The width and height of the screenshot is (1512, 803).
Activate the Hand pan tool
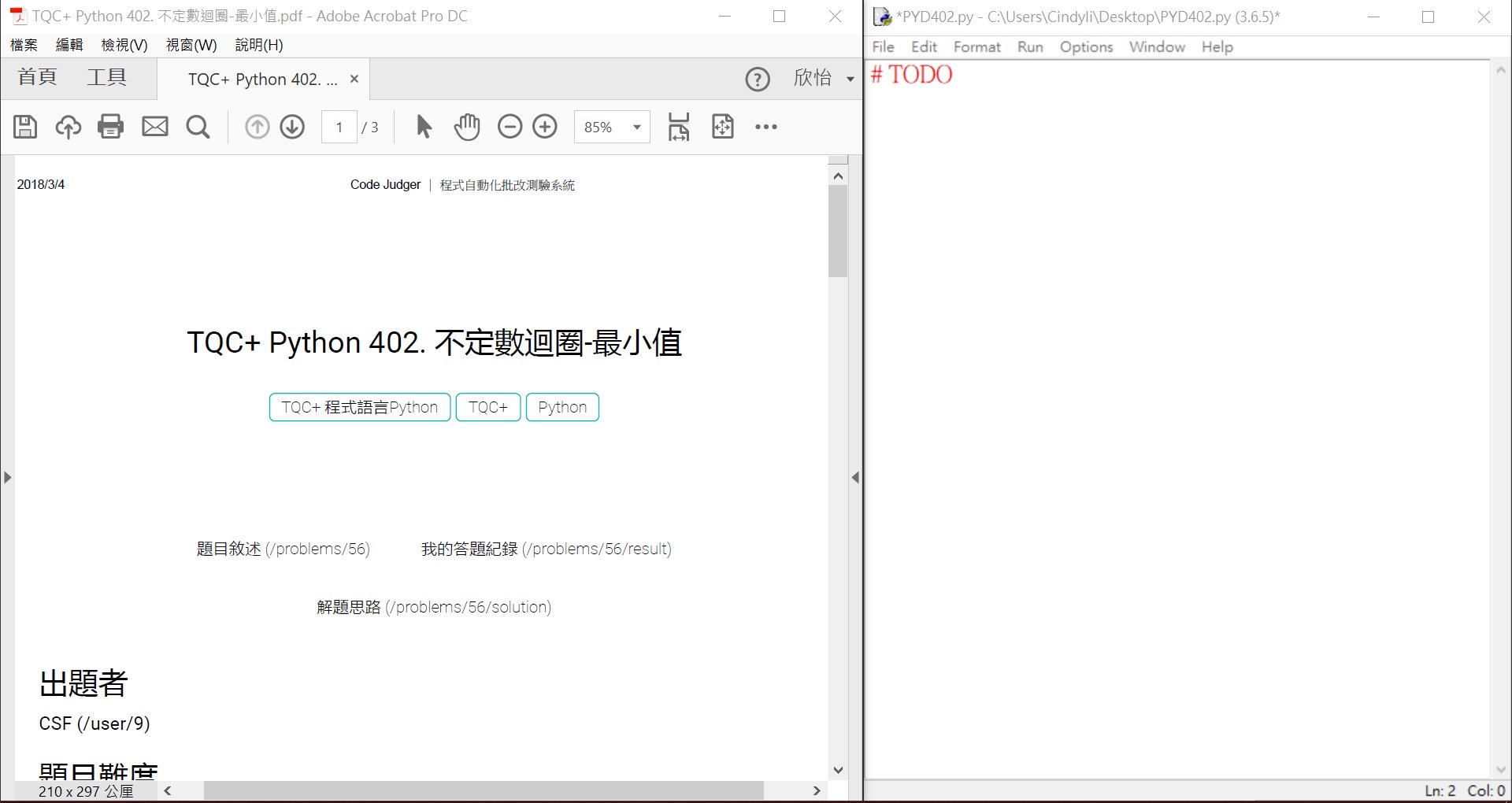(467, 127)
